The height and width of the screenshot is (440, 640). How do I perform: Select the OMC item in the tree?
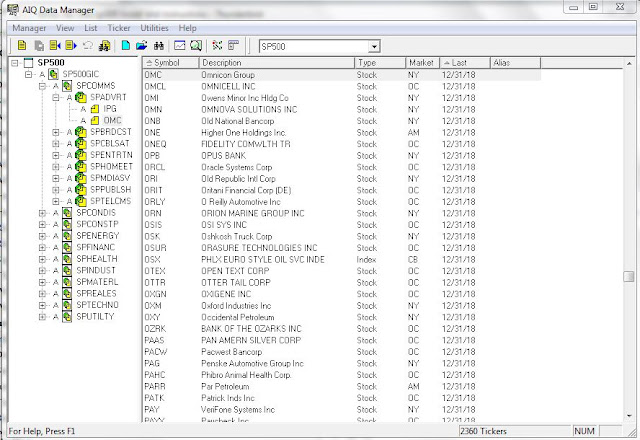[x=112, y=120]
